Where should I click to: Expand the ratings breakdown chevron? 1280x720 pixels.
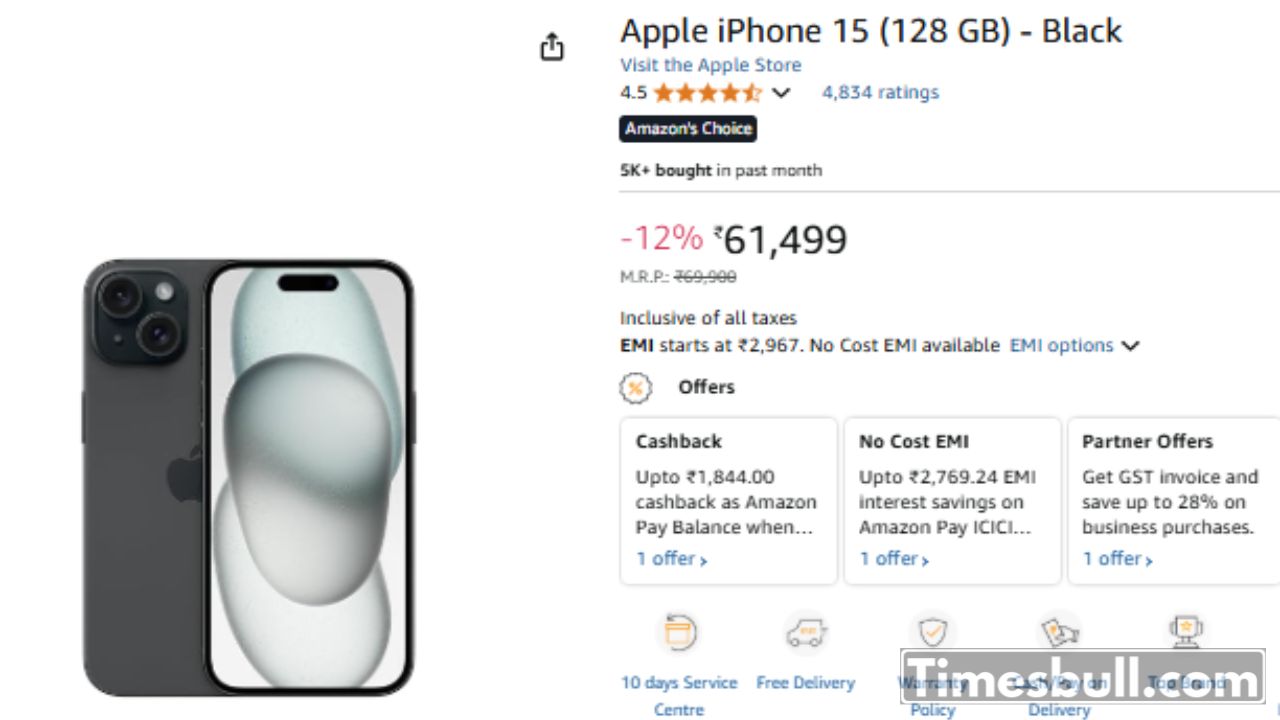781,93
